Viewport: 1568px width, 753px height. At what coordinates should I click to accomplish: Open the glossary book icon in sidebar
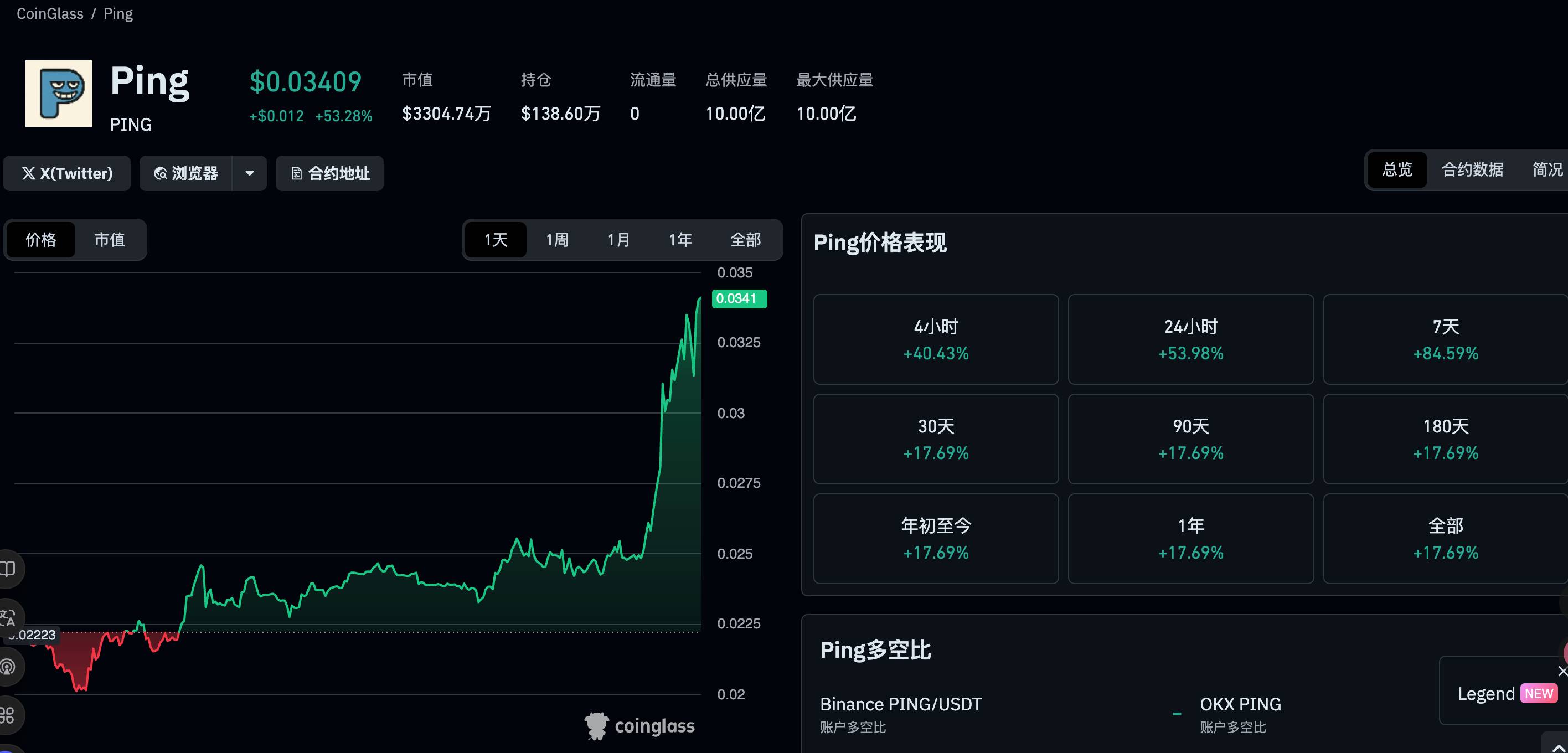tap(7, 569)
